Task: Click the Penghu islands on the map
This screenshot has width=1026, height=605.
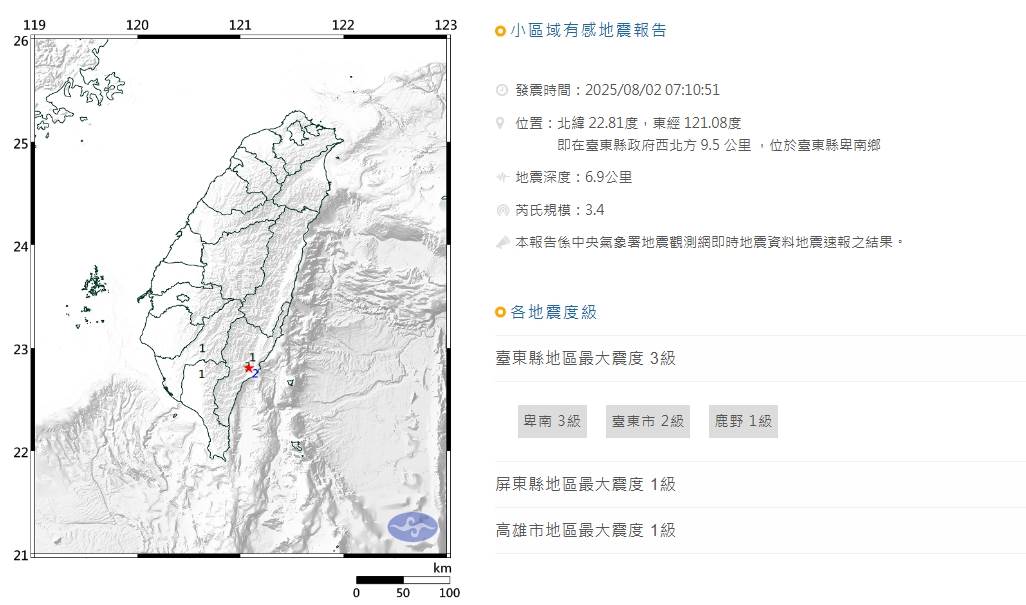Action: point(95,285)
